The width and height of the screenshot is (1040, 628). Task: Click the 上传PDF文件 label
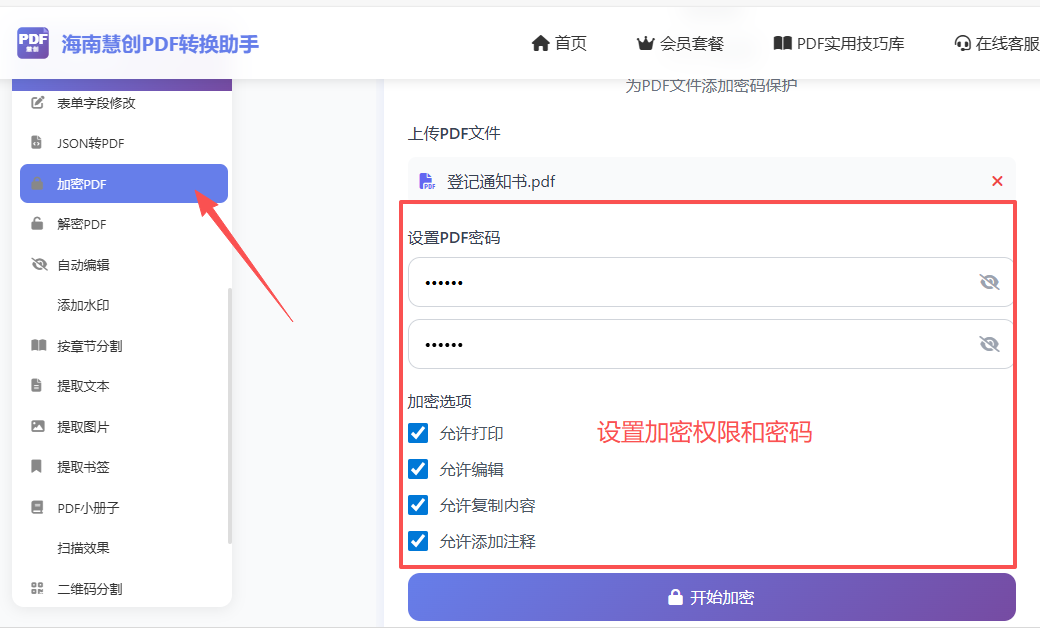(454, 133)
